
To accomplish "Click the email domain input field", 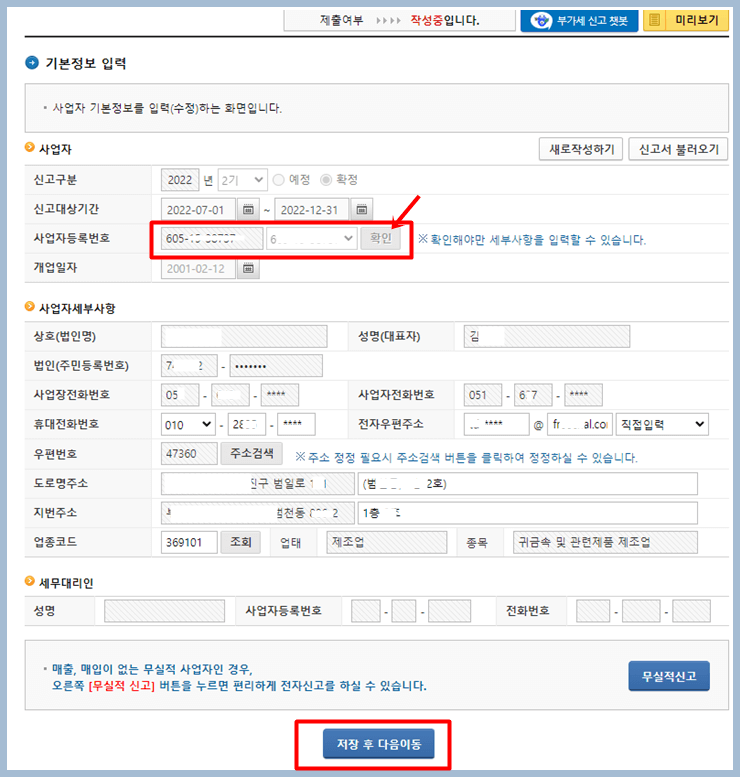I will tap(579, 424).
